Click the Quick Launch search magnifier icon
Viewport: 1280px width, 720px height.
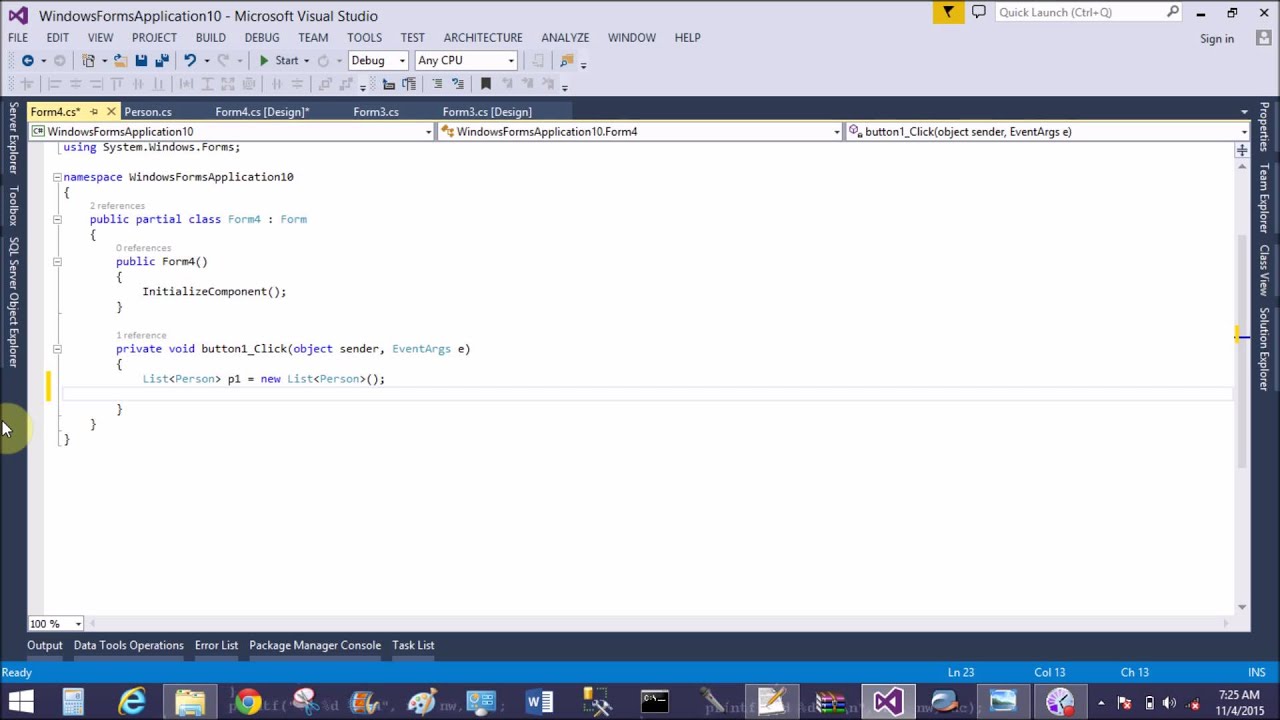(1173, 12)
